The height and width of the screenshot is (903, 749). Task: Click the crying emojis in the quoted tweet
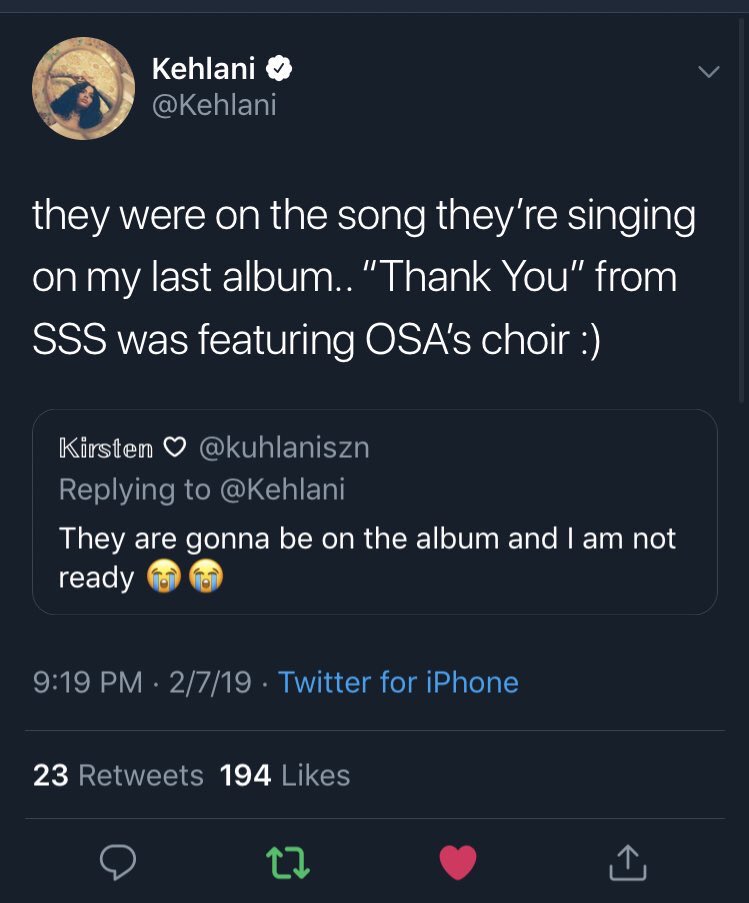(x=184, y=577)
